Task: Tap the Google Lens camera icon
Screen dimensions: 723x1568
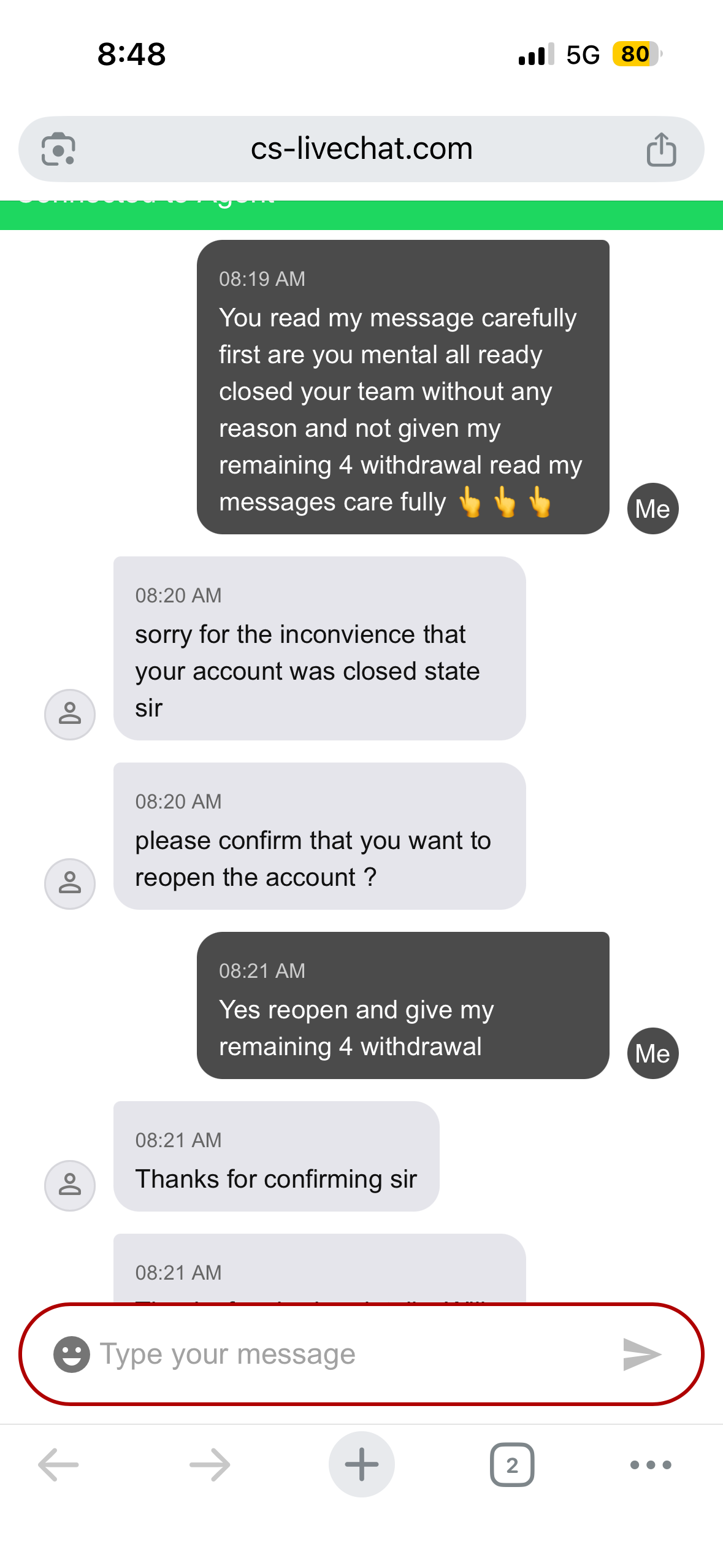Action: (x=58, y=149)
